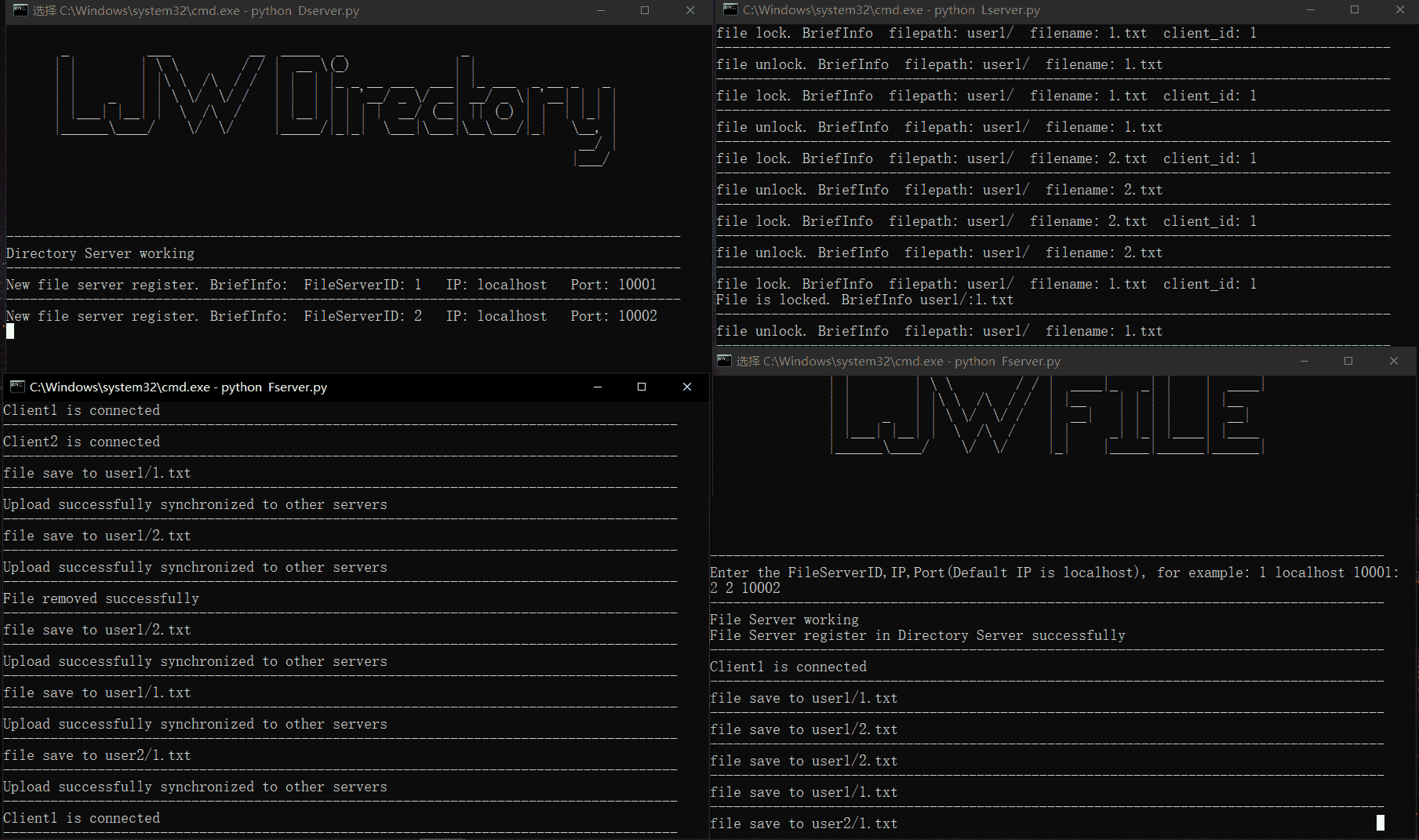This screenshot has width=1419, height=840.
Task: Click the 'Enter the FileServerID,IP,Port' prompt line
Action: [x=1055, y=573]
